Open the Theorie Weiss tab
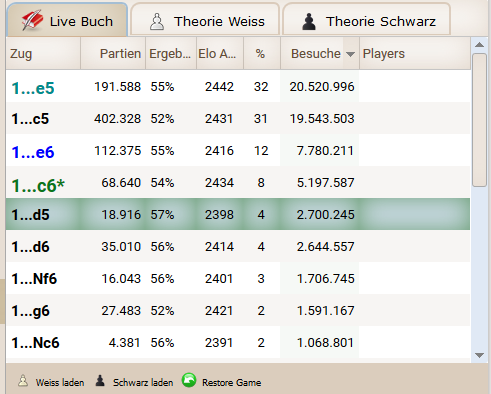 205,20
